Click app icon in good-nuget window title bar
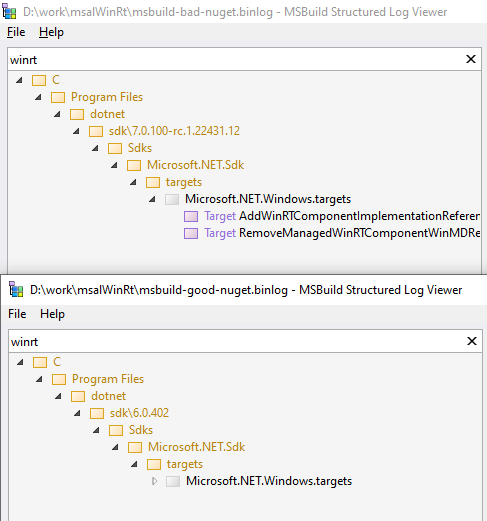This screenshot has height=521, width=487. 16,289
